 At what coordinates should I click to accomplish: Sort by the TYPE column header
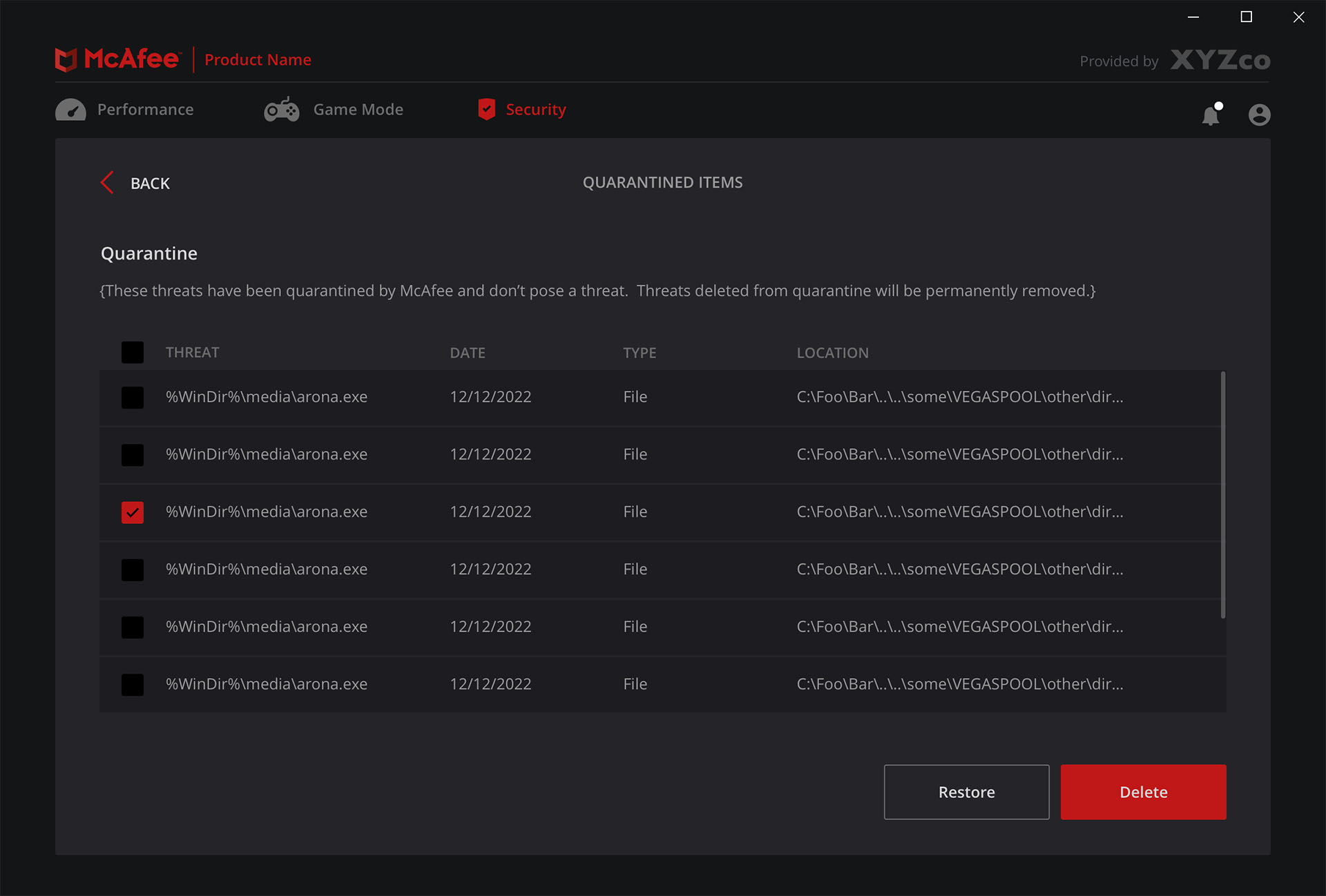(x=640, y=353)
